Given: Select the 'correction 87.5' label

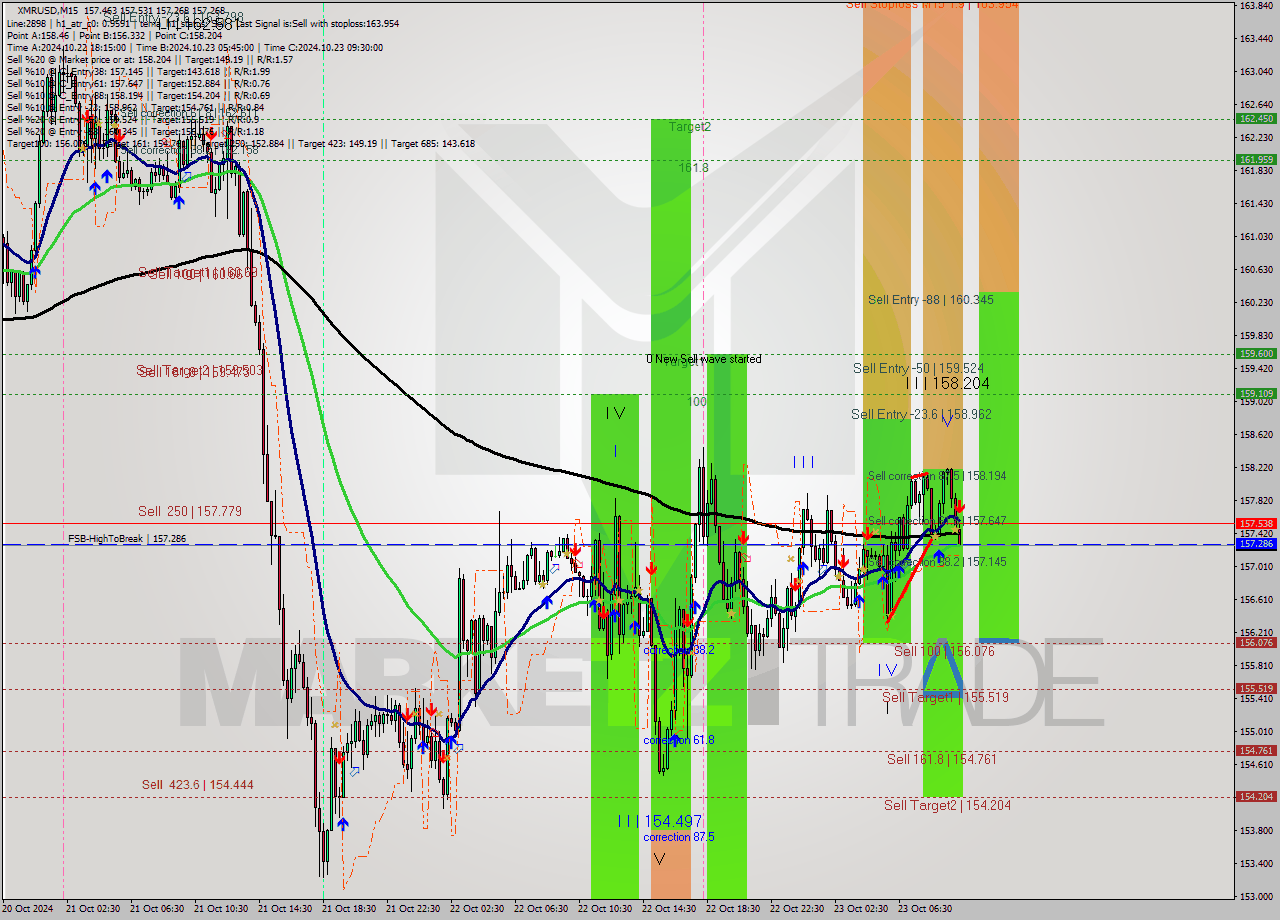Looking at the screenshot, I should tap(678, 837).
